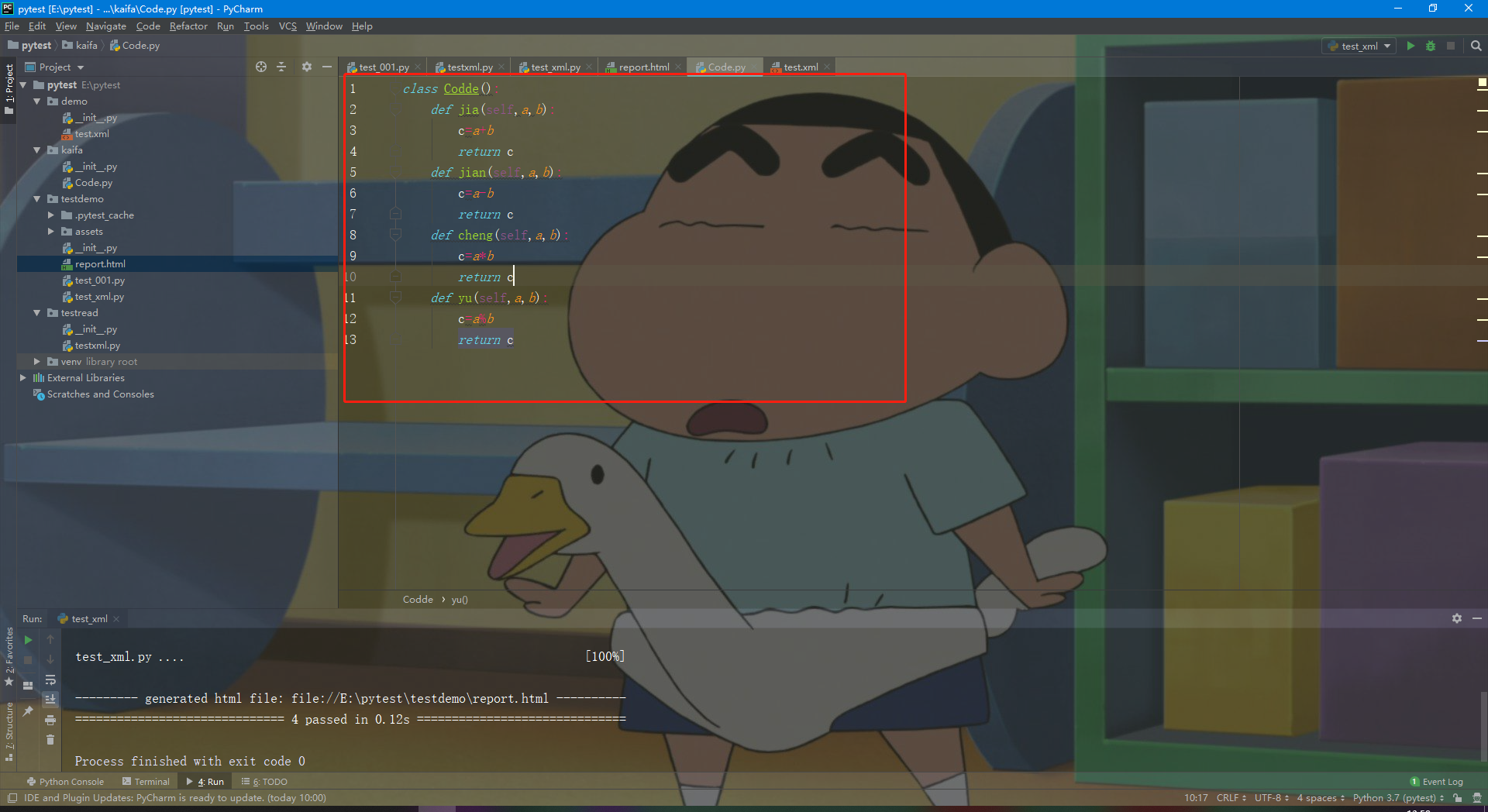Viewport: 1488px width, 812px height.
Task: Change the 4 spaces indent setting
Action: coord(1321,798)
